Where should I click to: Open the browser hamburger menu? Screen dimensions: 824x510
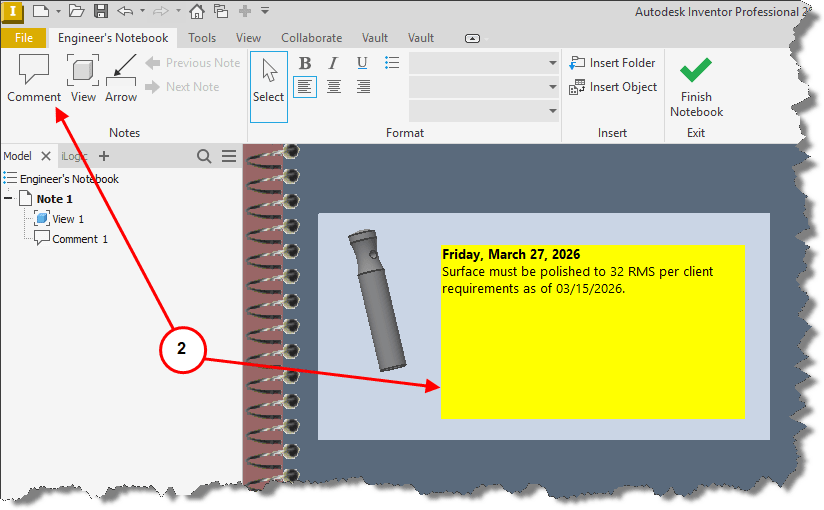pos(229,156)
